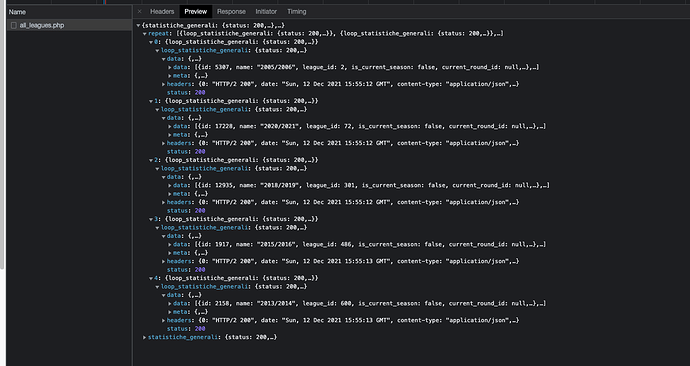Click status value 200 under item 0

pyautogui.click(x=200, y=93)
